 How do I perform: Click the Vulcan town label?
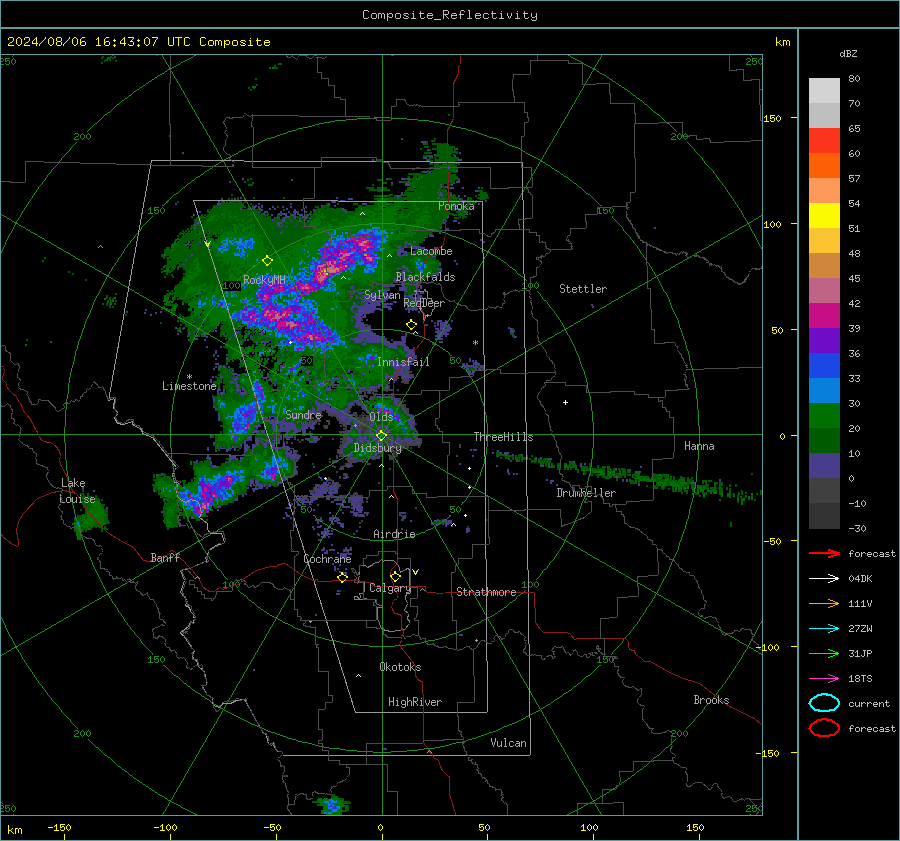tap(508, 743)
